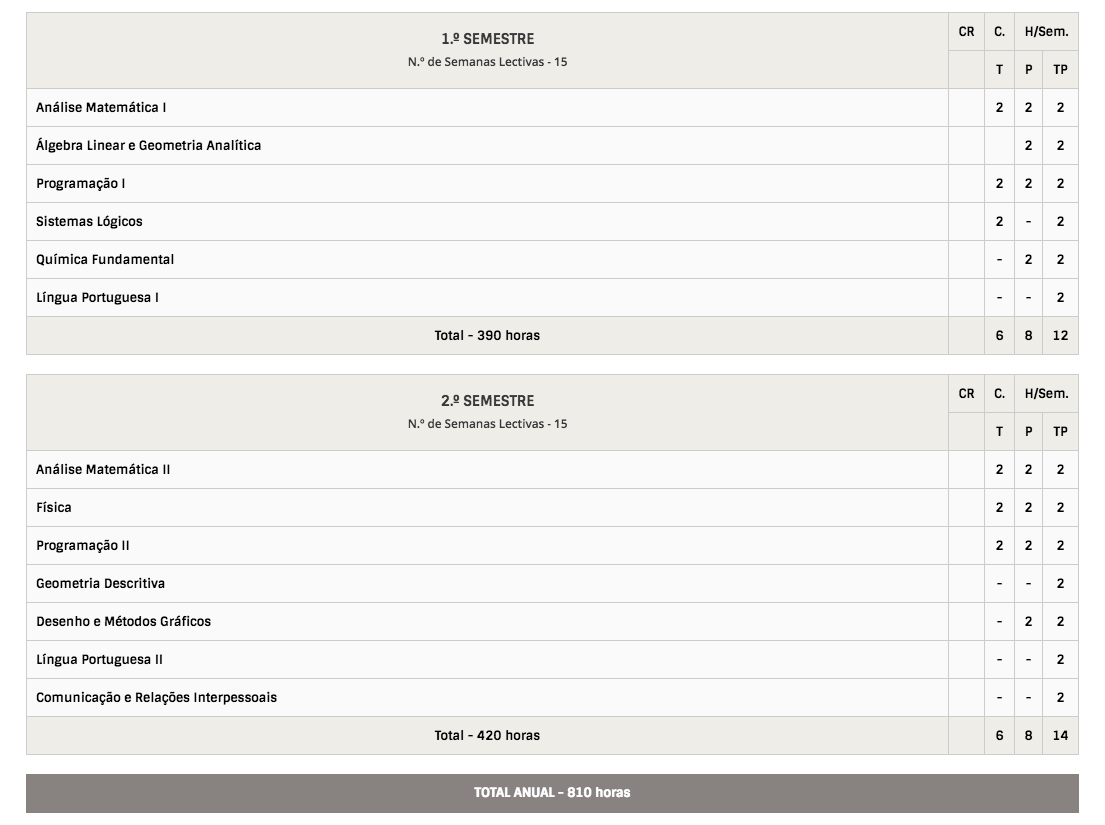Click the TOTAL ANUAL - 810 horas bar
Screen dimensions: 1105x825
[x=552, y=793]
